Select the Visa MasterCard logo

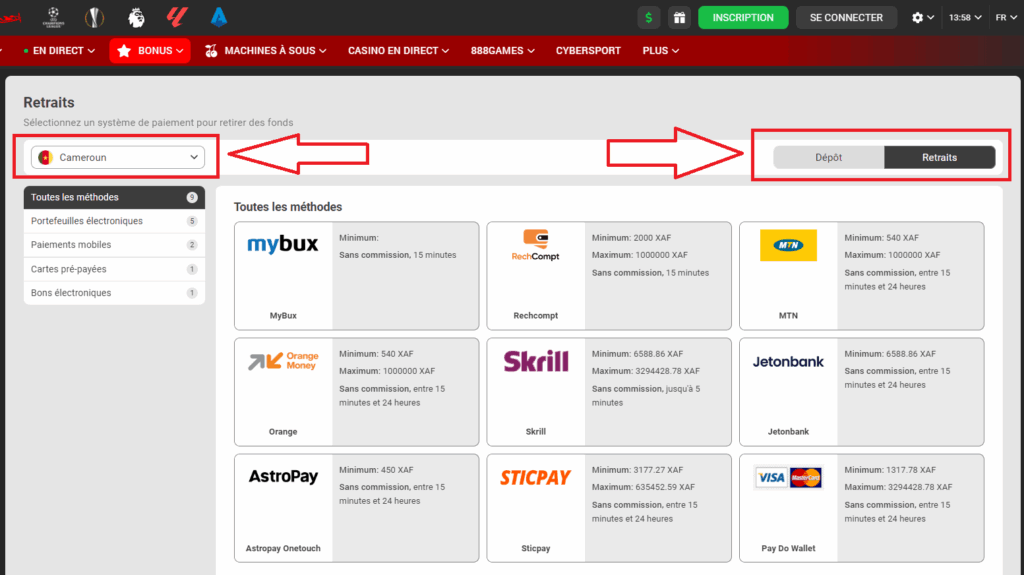point(788,478)
